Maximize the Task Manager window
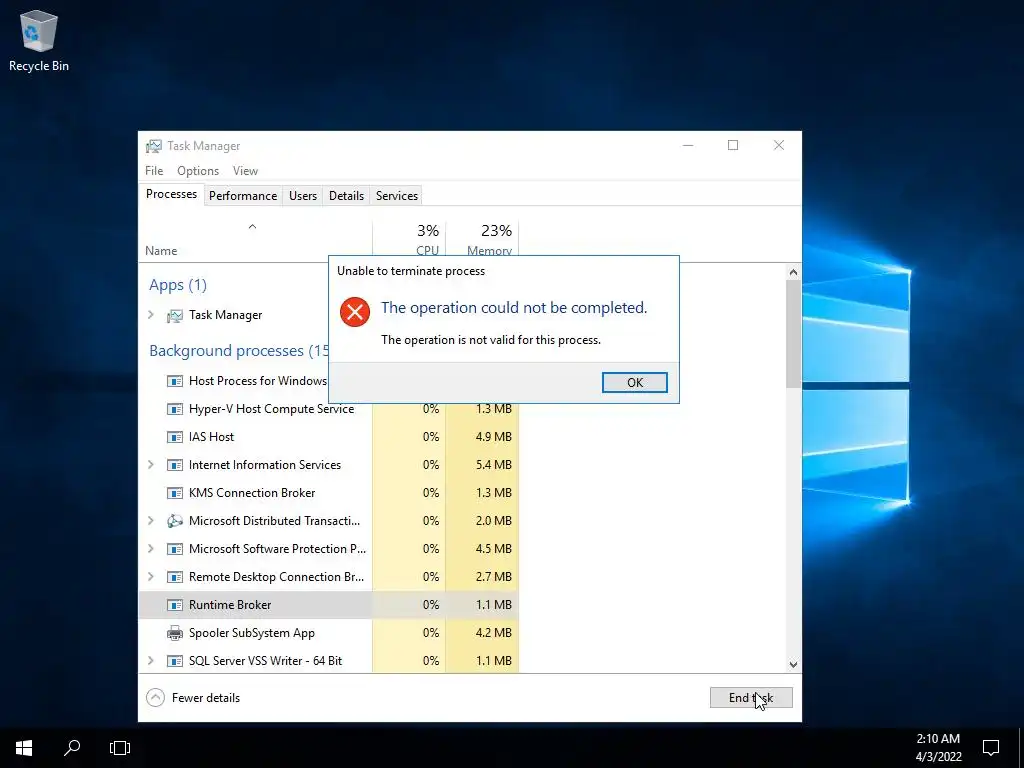1024x768 pixels. click(x=733, y=145)
